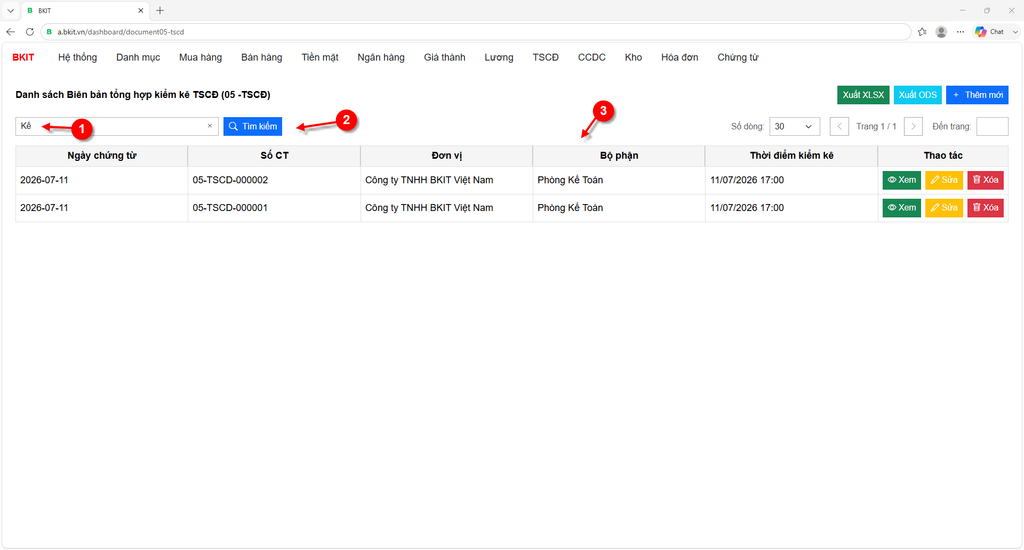Open tab search chevron in title bar

(x=10, y=10)
